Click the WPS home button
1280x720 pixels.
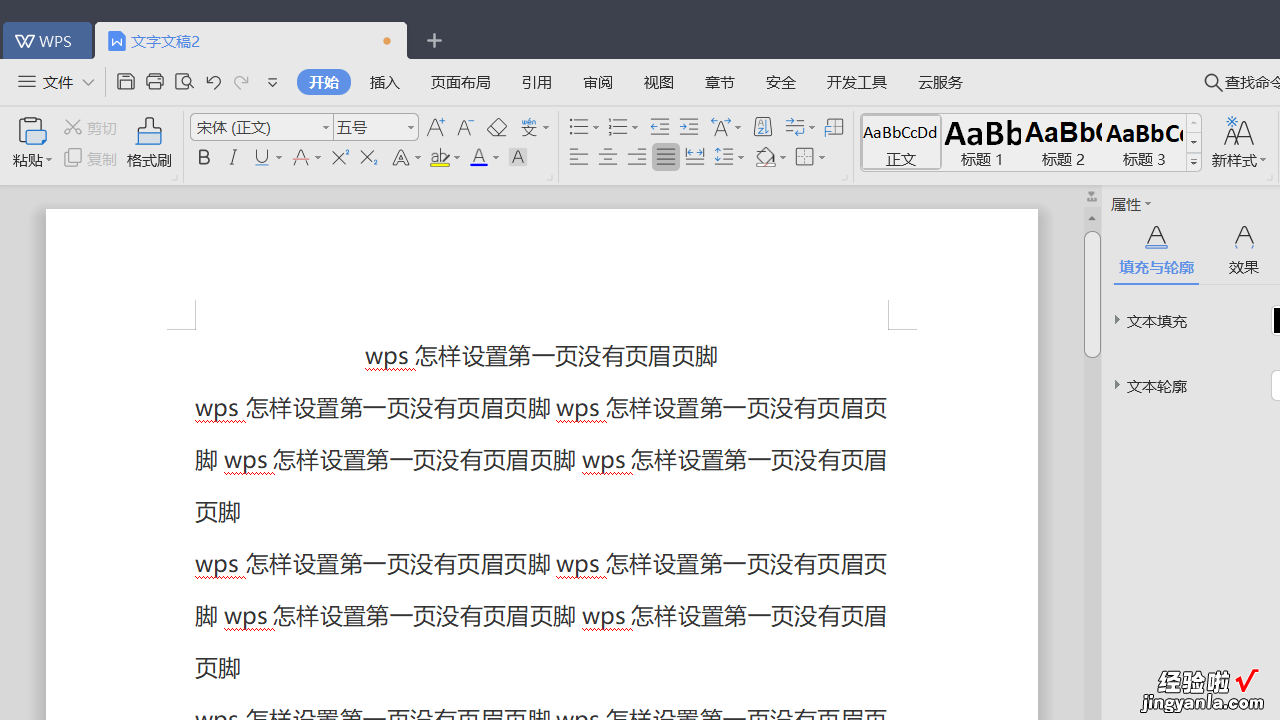pyautogui.click(x=46, y=41)
